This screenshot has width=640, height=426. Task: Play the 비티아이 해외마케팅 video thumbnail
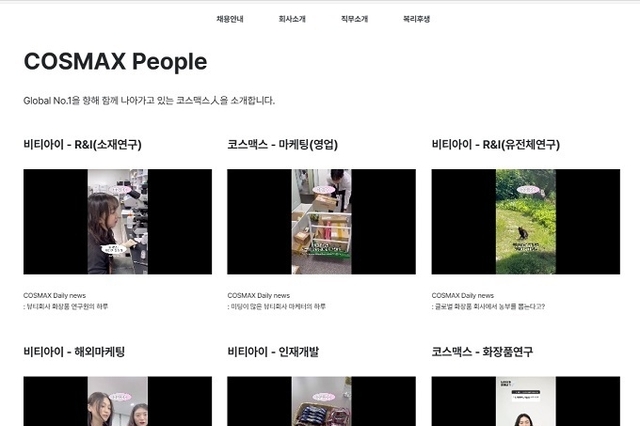(x=118, y=401)
